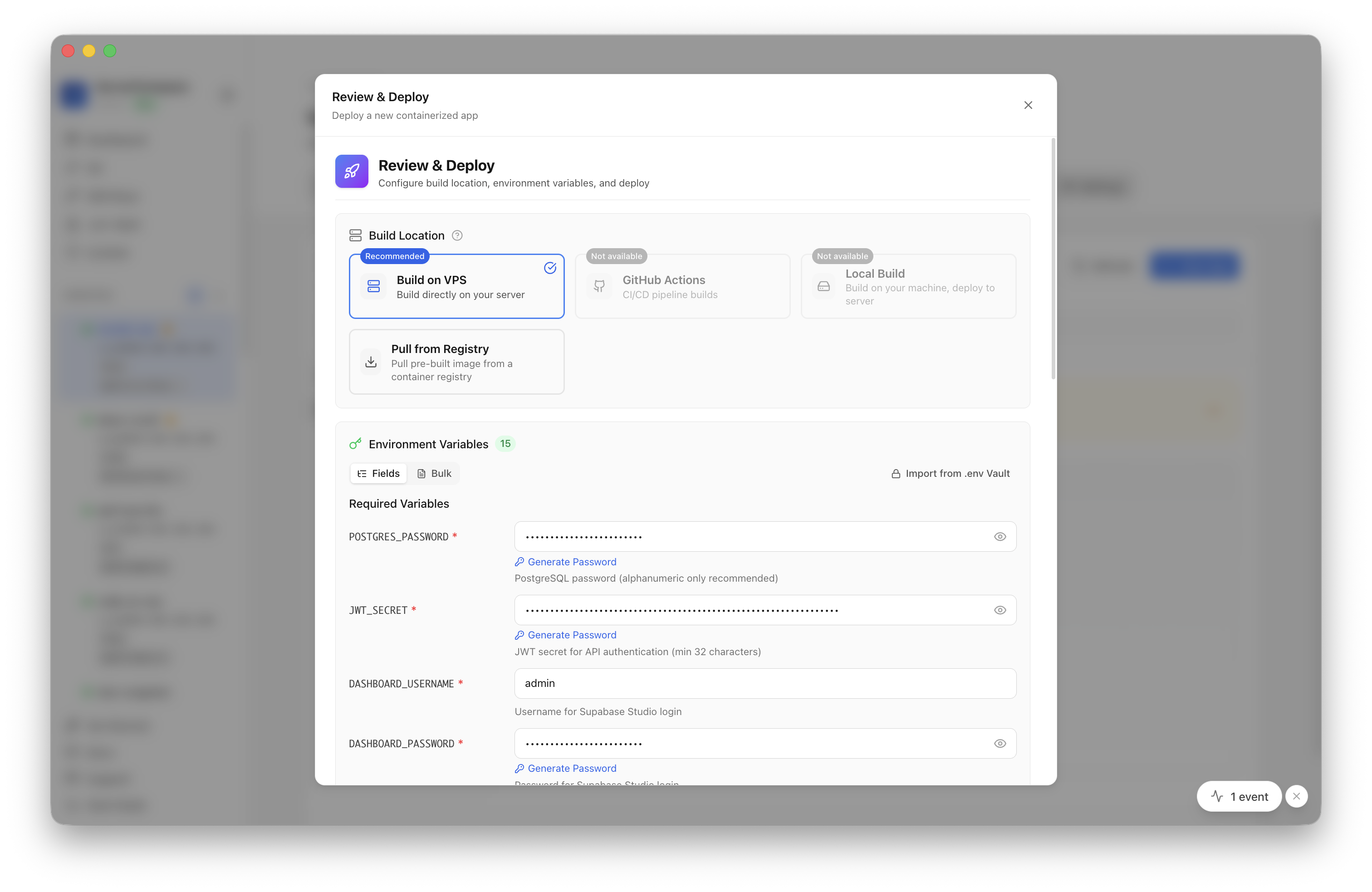Open the 1 event activity pill
This screenshot has height=892, width=1372.
(x=1239, y=796)
